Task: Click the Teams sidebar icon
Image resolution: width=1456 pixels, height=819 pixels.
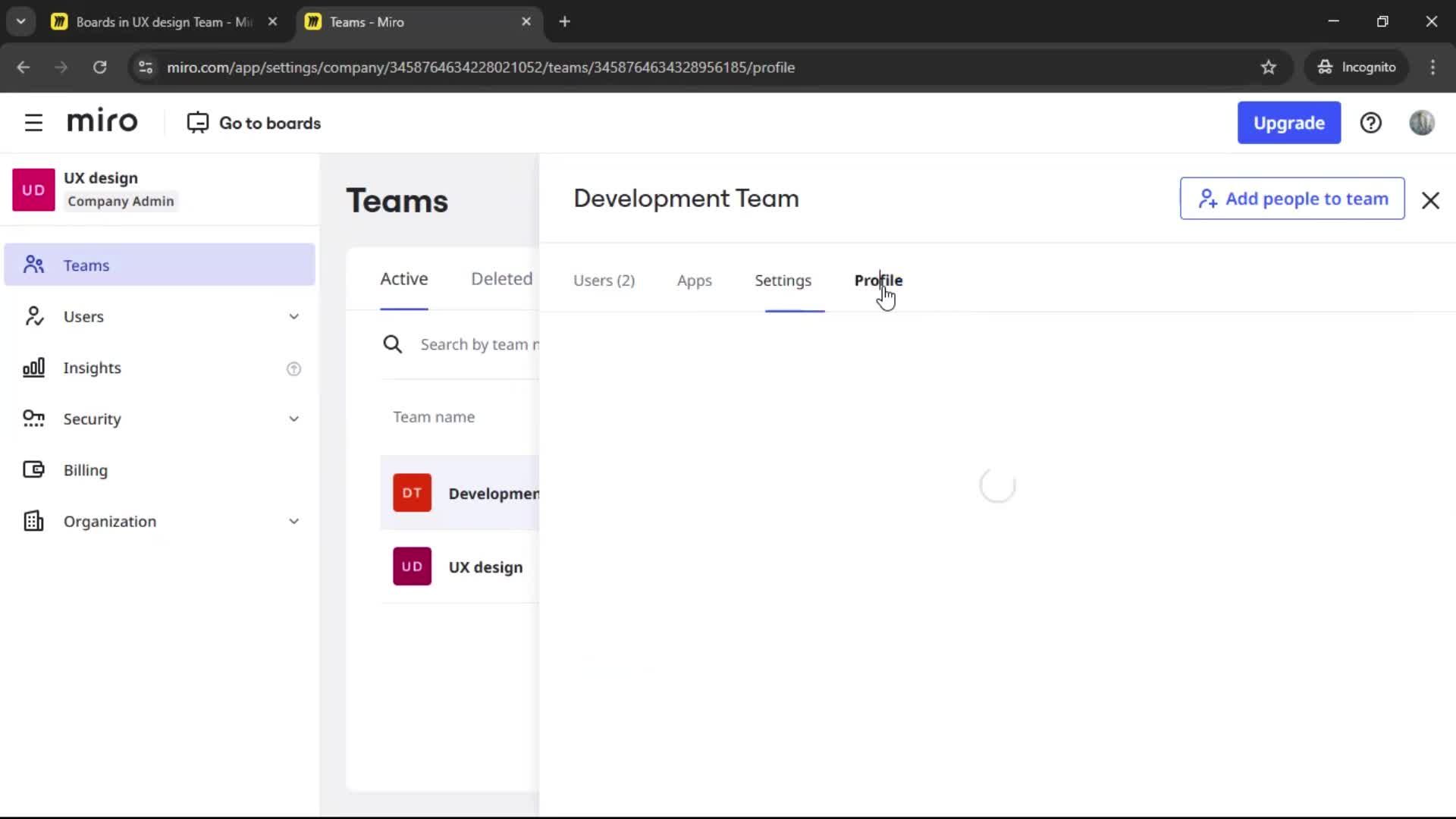Action: click(x=33, y=265)
